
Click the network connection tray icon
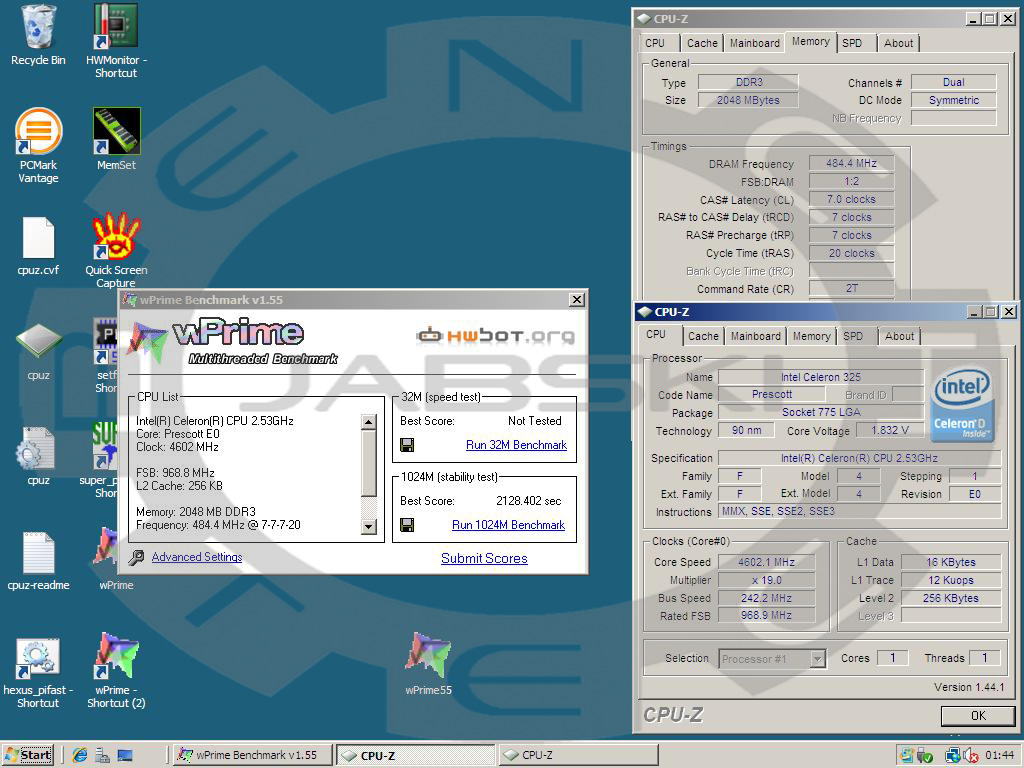pos(952,756)
